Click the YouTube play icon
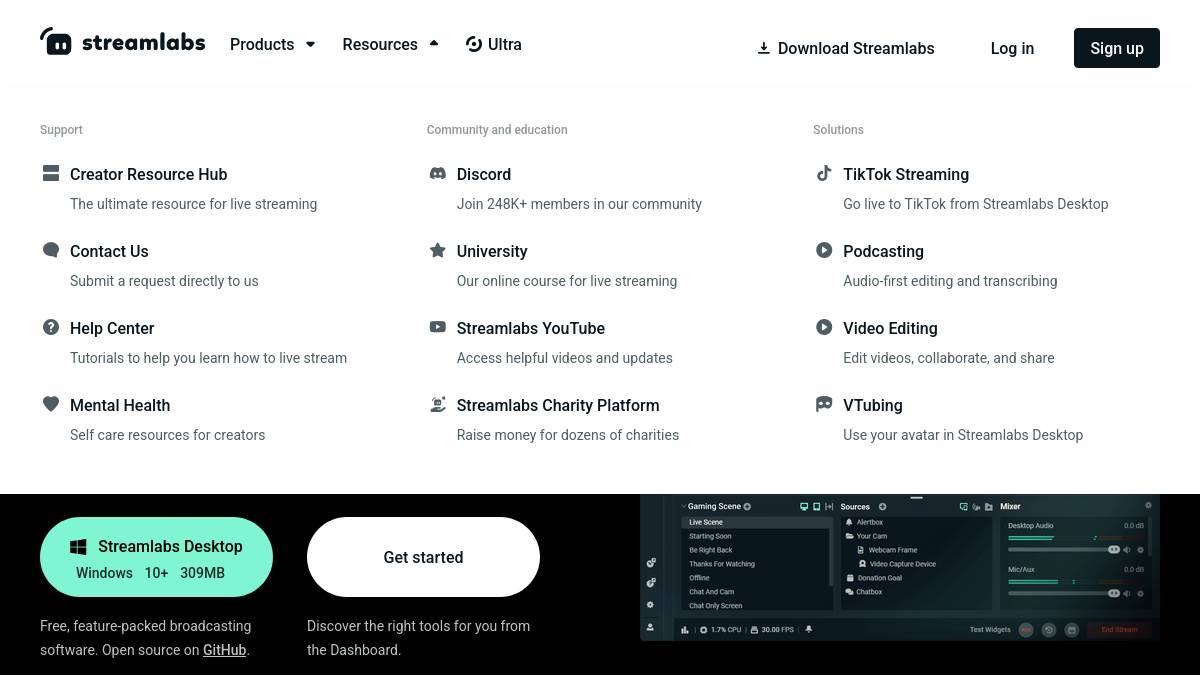This screenshot has height=675, width=1200. 437,327
